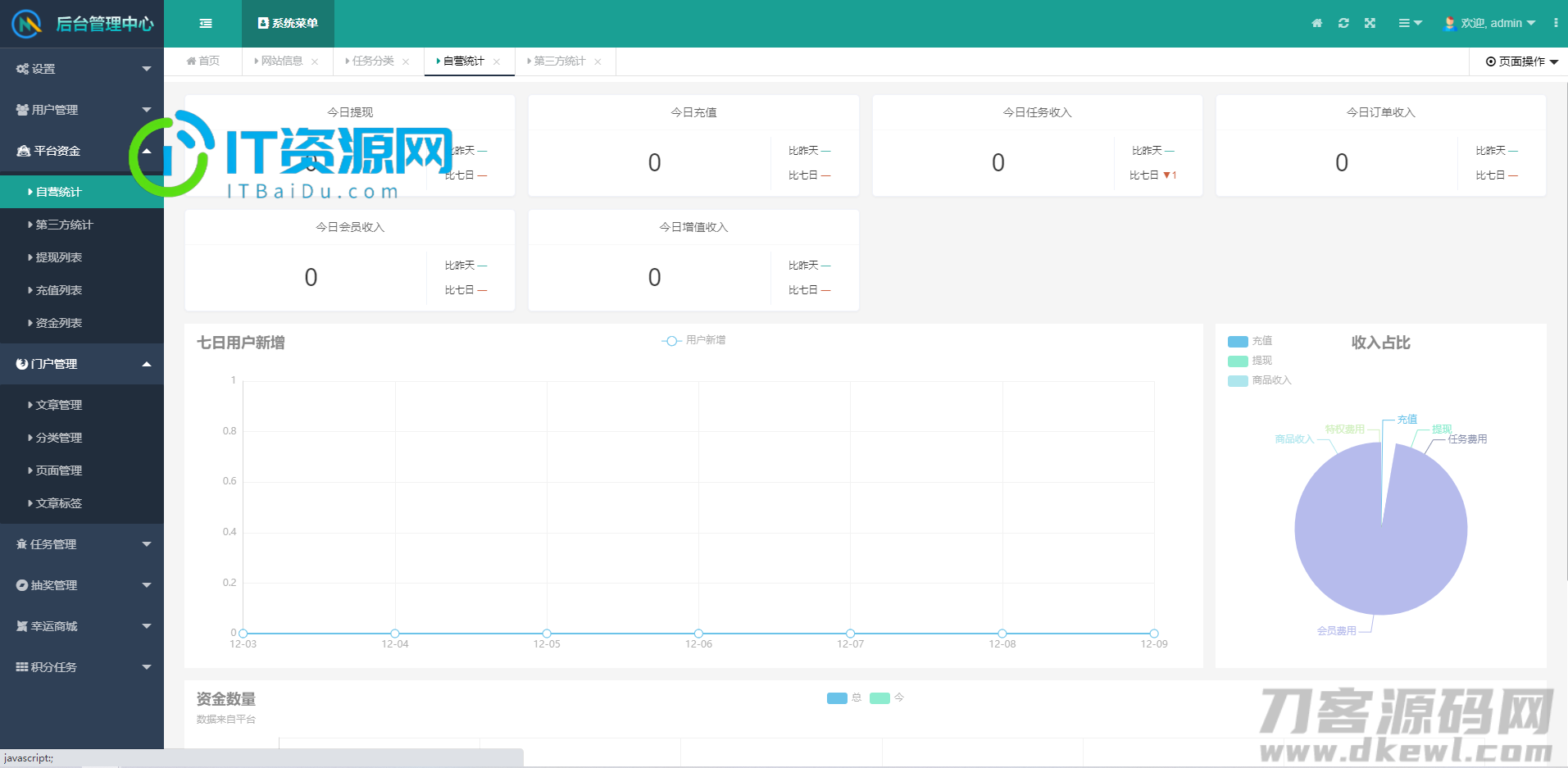1568x768 pixels.
Task: Open the 系统菜单 top menu item
Action: (288, 24)
